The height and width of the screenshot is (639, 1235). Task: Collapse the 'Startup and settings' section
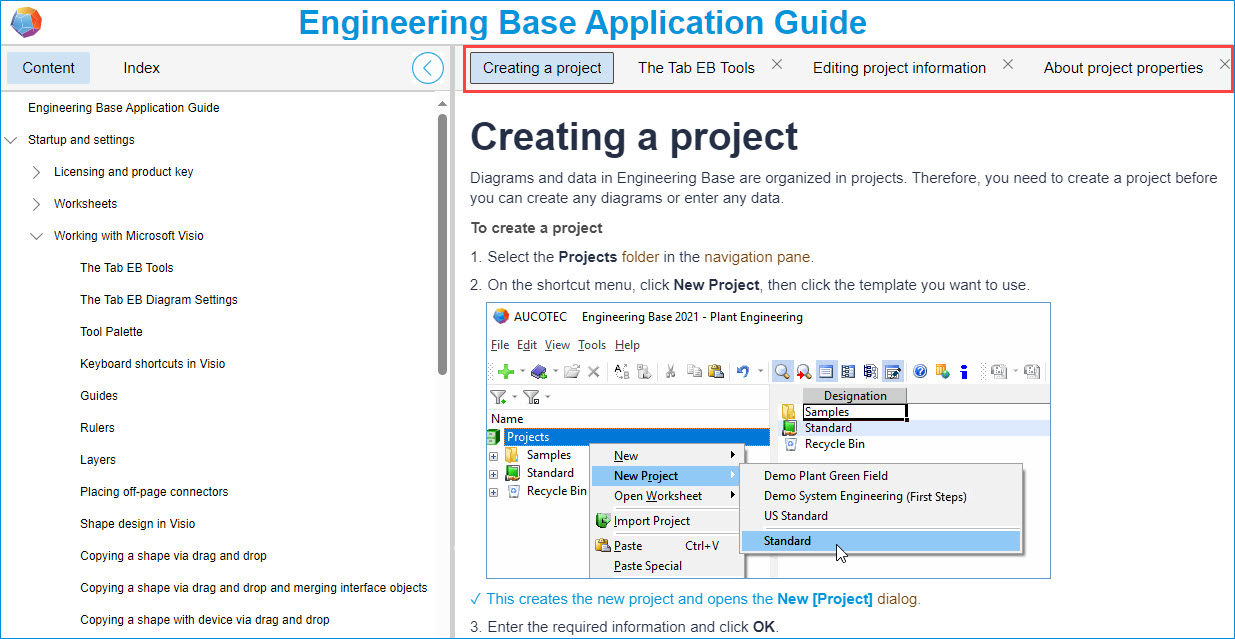click(11, 140)
